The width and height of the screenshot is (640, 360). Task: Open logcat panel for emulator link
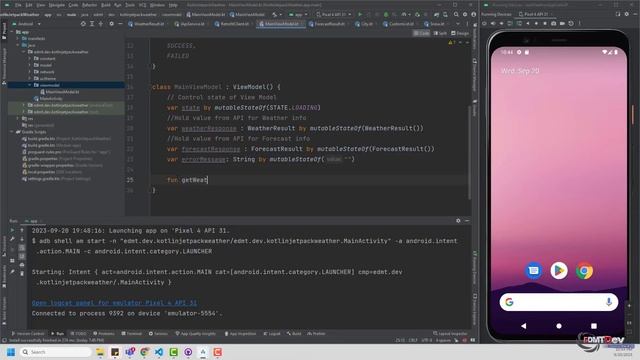coord(114,303)
